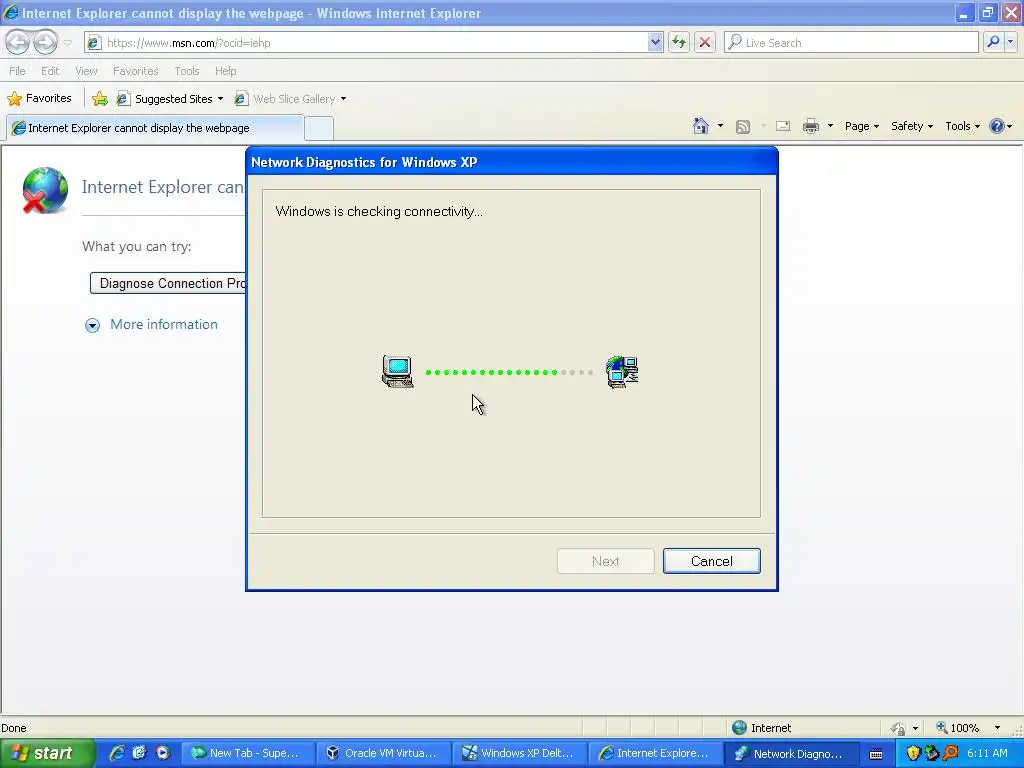Click Diagnose Connection Problems button
Image resolution: width=1024 pixels, height=768 pixels.
(x=168, y=283)
